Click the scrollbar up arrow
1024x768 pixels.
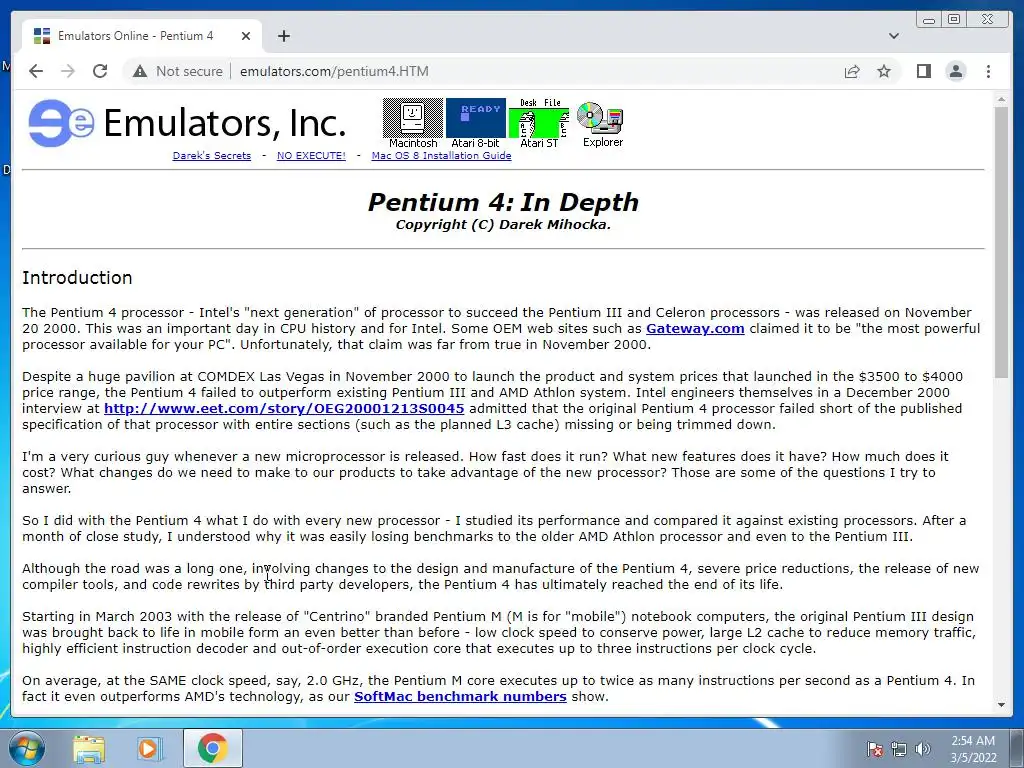[x=1001, y=99]
